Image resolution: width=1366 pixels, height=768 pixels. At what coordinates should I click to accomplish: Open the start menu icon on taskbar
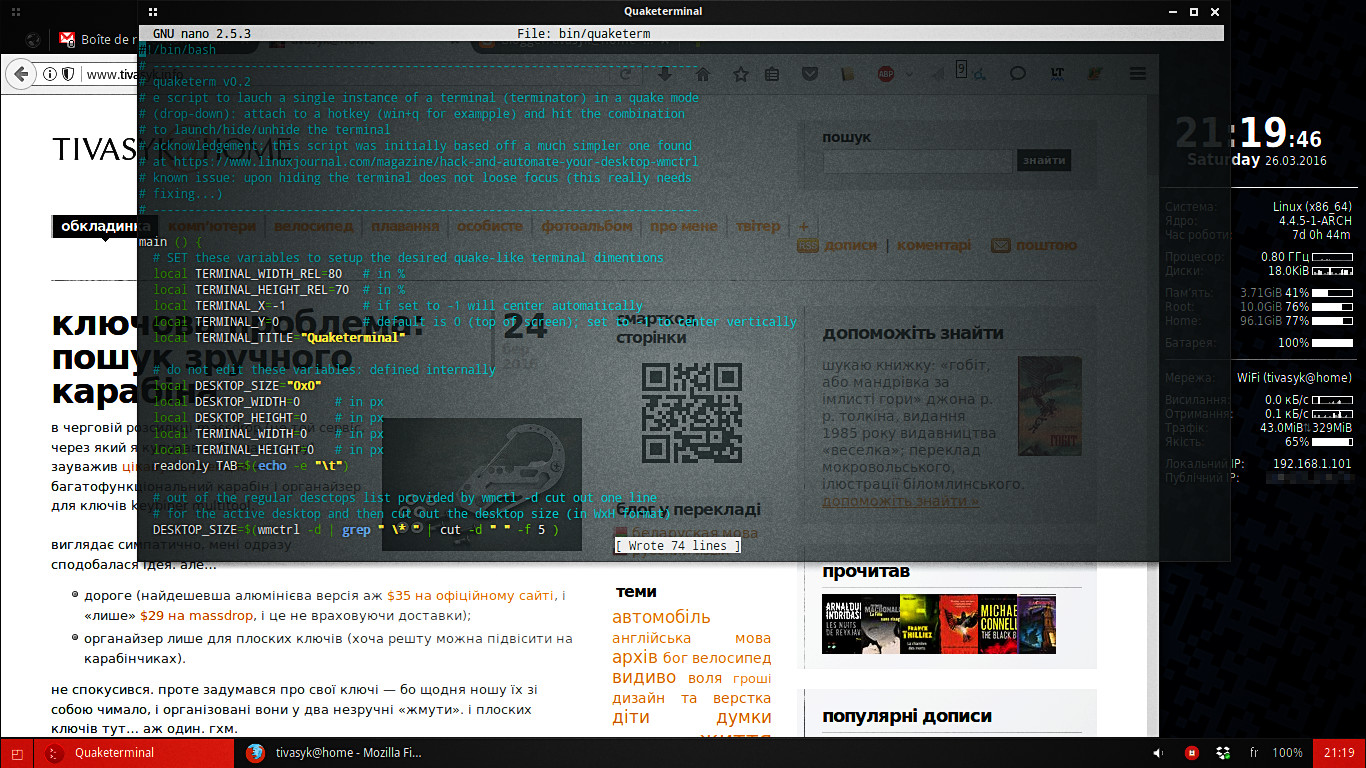point(17,753)
